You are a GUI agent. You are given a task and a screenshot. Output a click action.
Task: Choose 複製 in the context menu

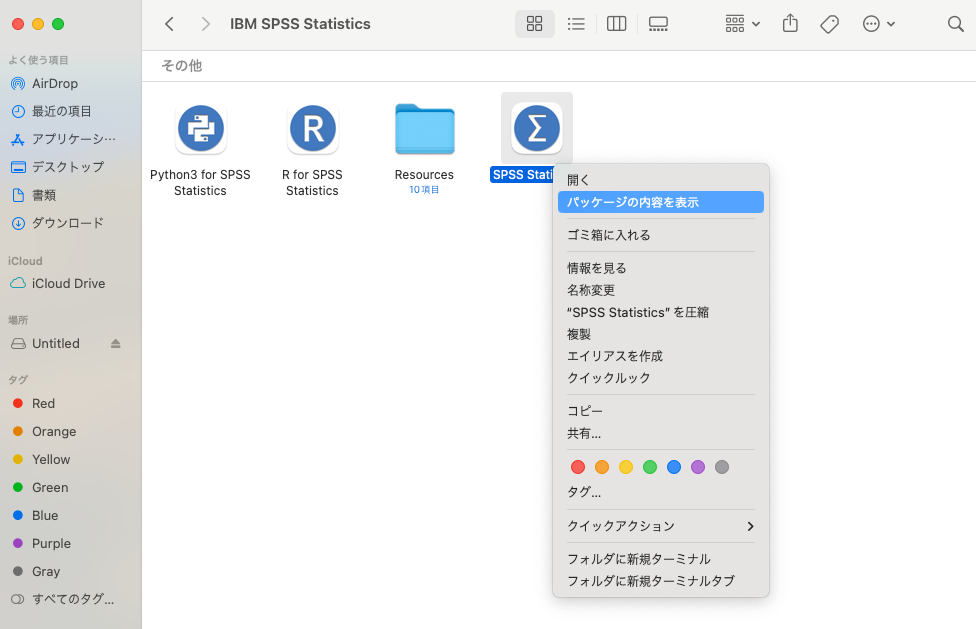click(x=661, y=334)
